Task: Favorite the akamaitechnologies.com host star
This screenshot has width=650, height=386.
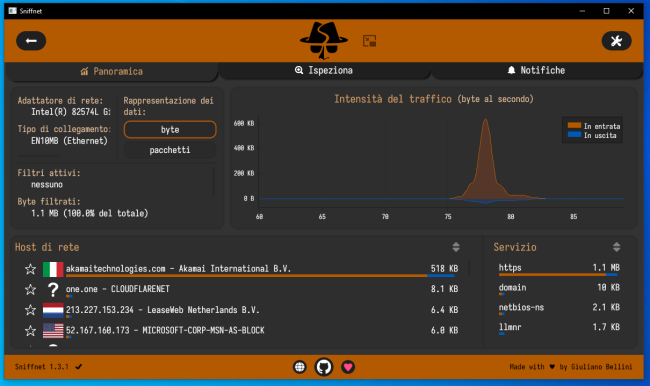Action: (x=30, y=269)
